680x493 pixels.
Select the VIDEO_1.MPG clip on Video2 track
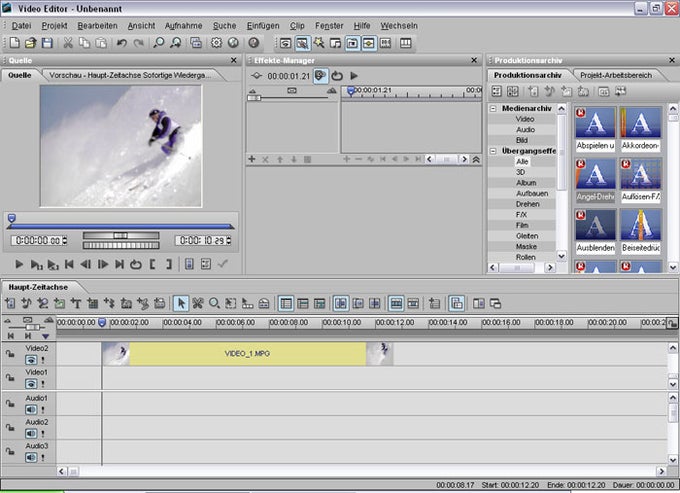tap(247, 353)
